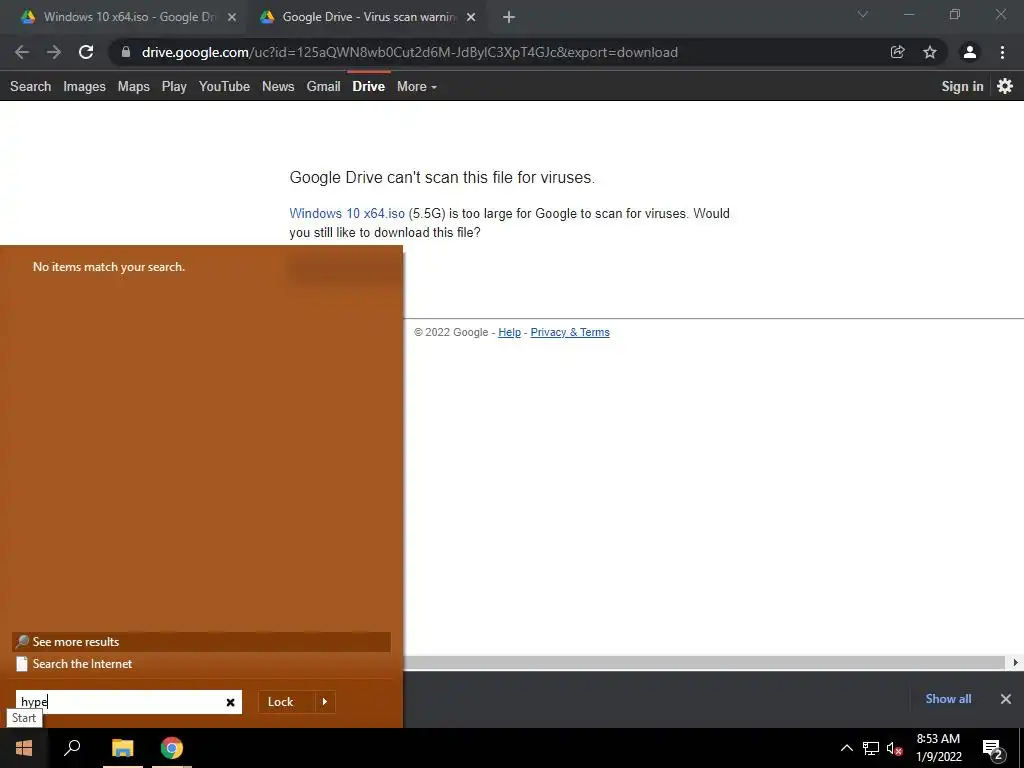Bookmark this page with the star icon
This screenshot has width=1024, height=768.
click(930, 52)
